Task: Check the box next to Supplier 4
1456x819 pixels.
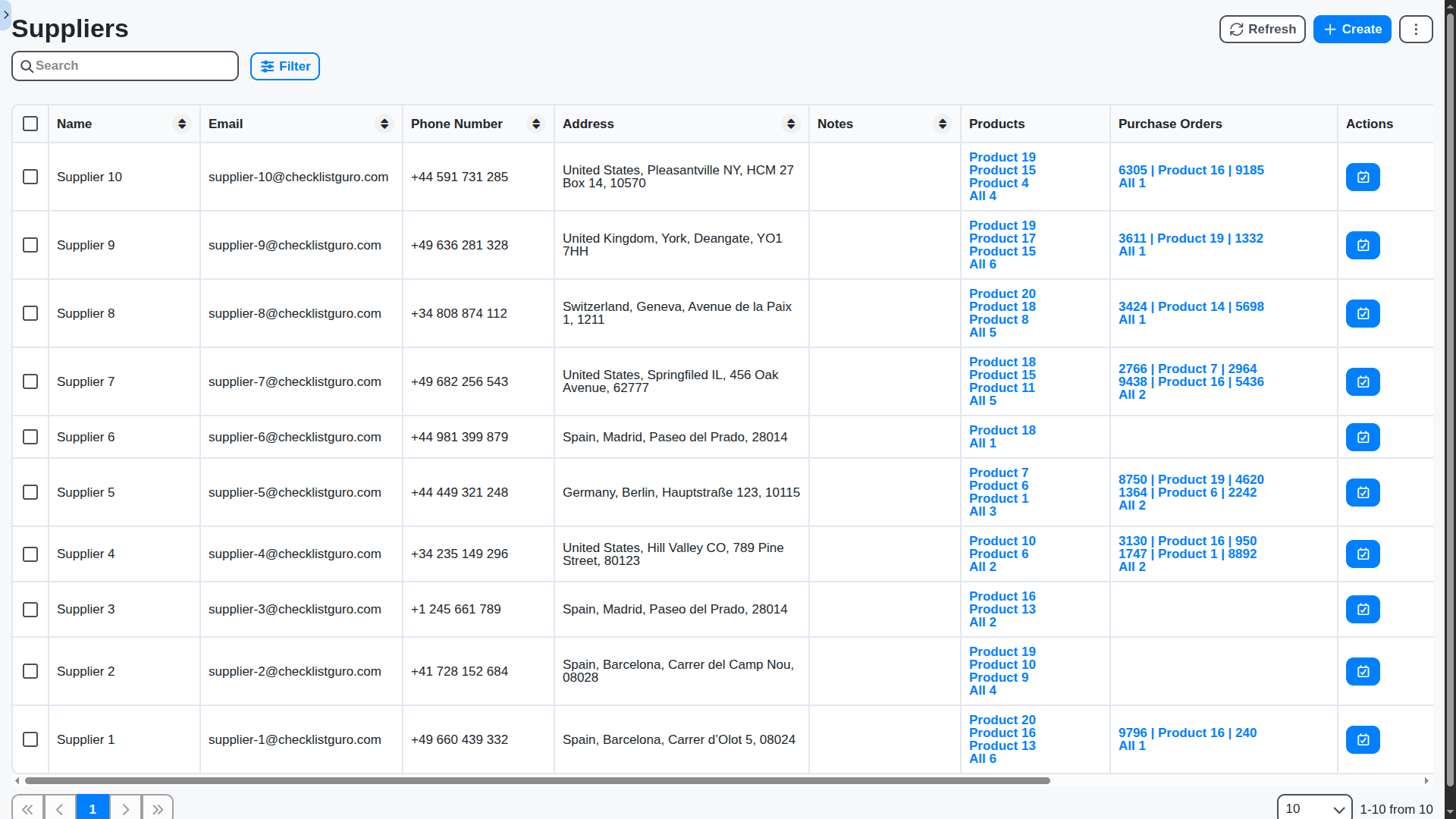Action: pyautogui.click(x=30, y=554)
